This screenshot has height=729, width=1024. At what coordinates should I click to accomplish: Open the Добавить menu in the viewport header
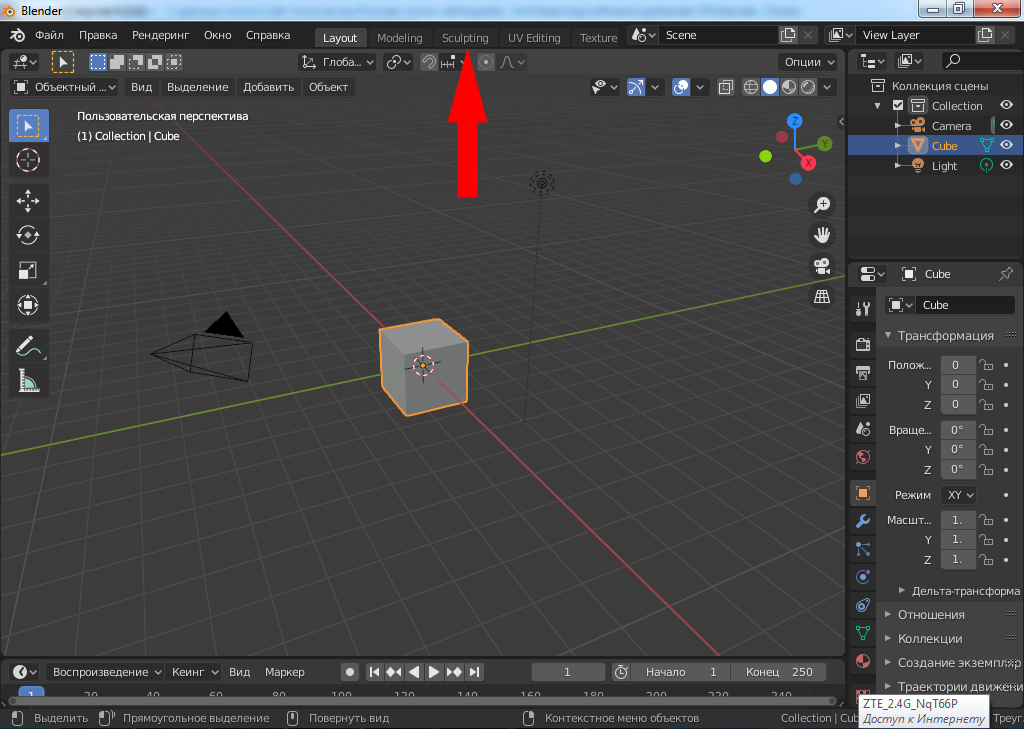click(x=268, y=87)
